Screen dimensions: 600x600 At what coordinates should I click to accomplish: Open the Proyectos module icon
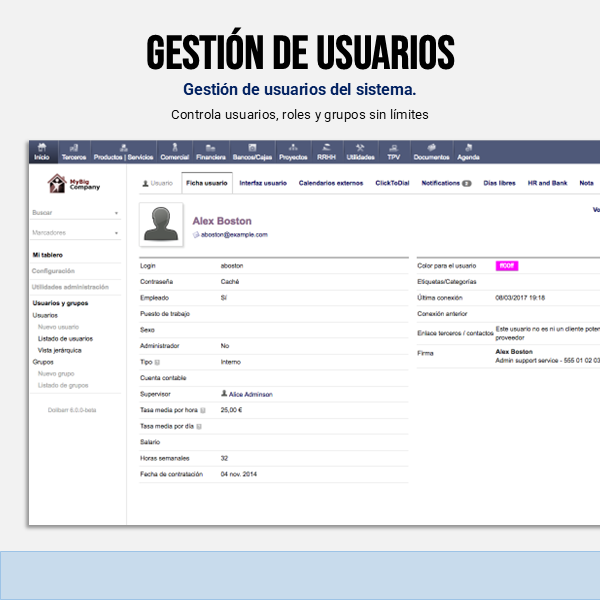[293, 147]
